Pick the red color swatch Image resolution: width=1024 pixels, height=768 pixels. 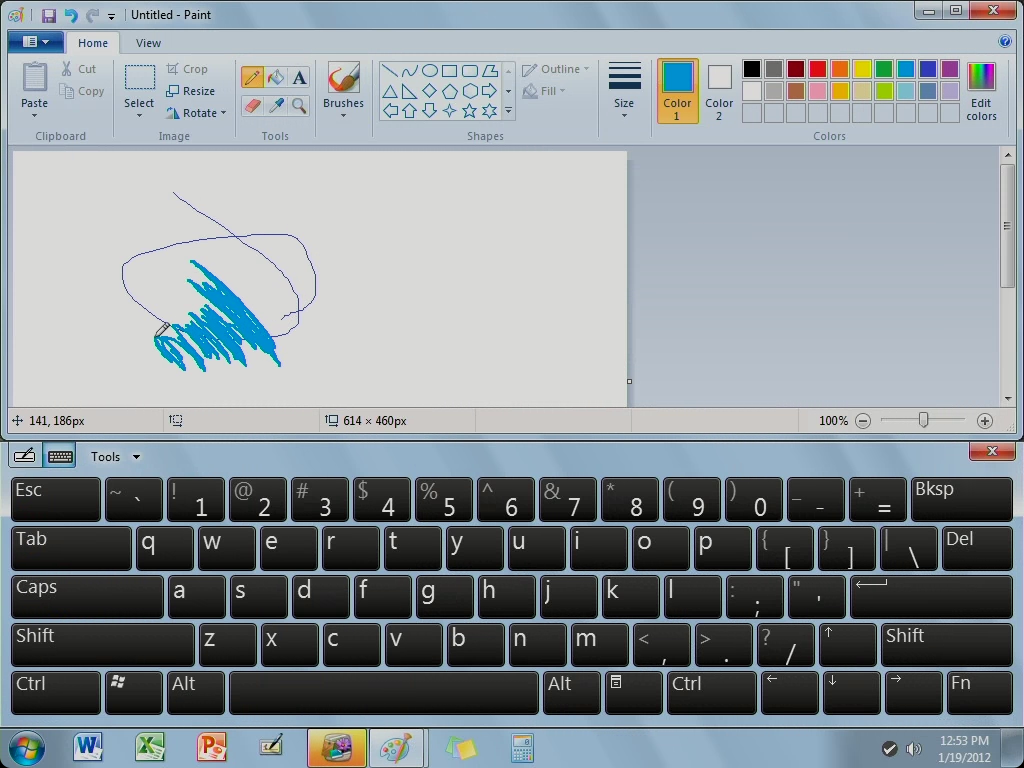817,69
